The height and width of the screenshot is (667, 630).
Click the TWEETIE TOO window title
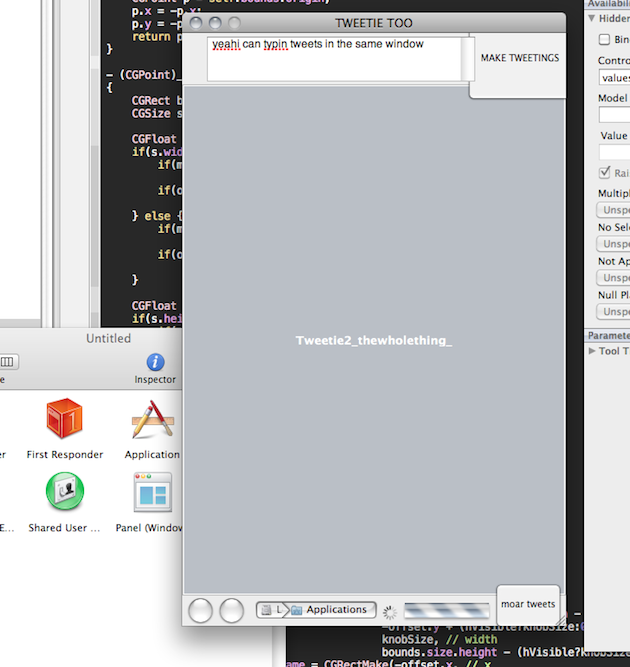(373, 23)
